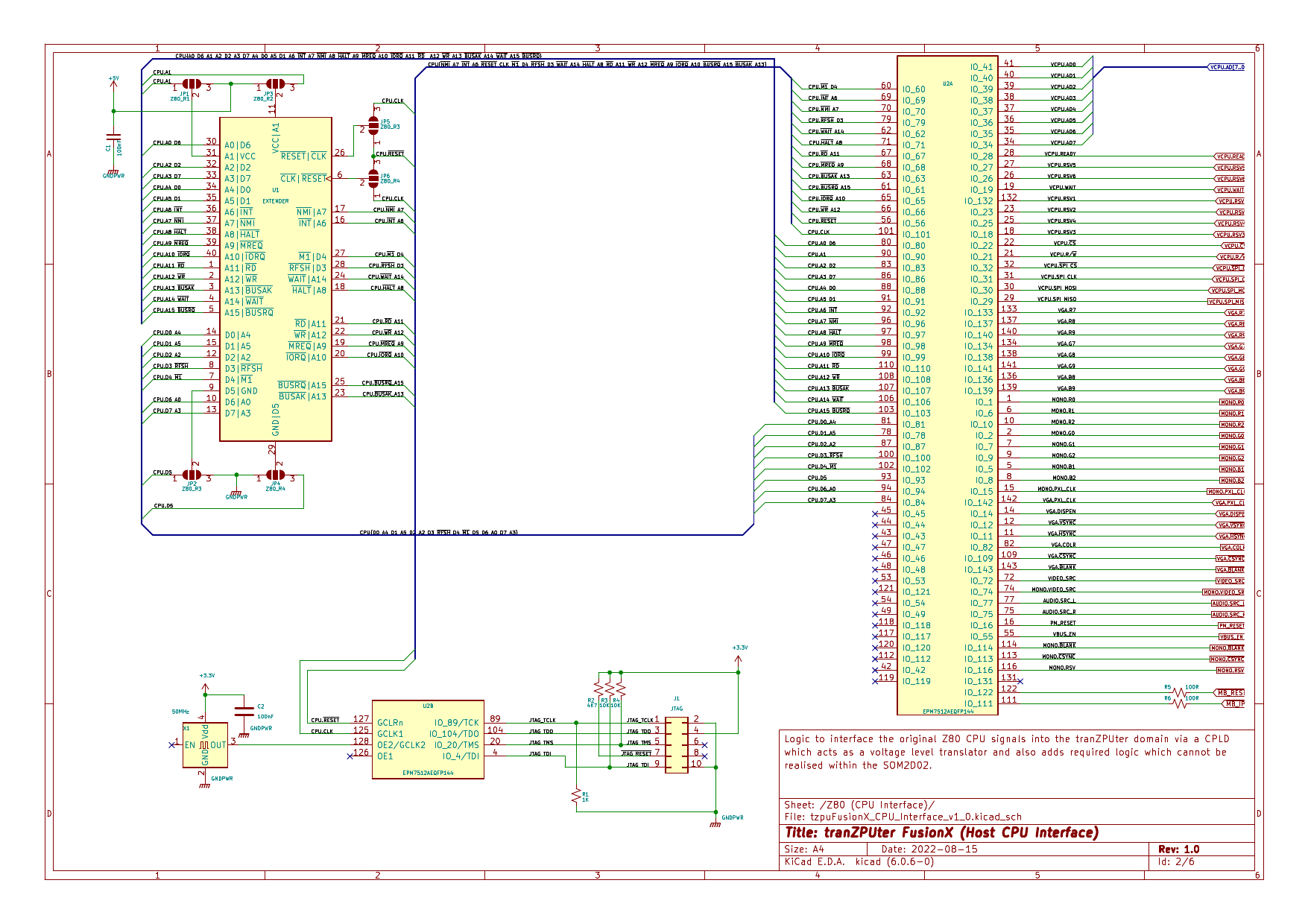Image resolution: width=1308 pixels, height=924 pixels.
Task: Click the JTAG_TCLK net label near pin 89
Action: coord(543,721)
